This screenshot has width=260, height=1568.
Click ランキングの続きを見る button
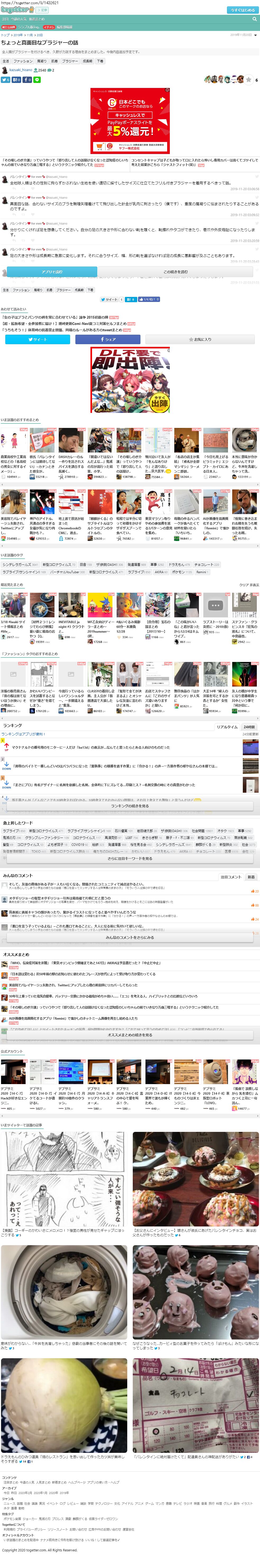130,806
